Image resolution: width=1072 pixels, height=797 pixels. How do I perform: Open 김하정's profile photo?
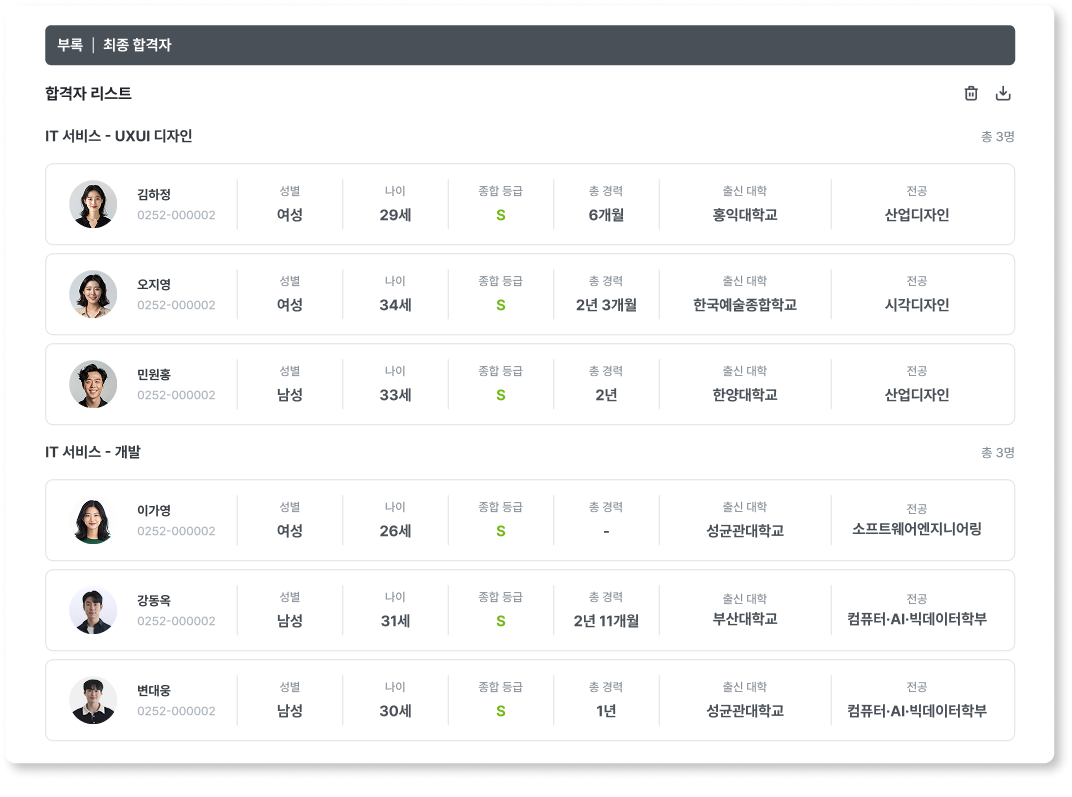[93, 204]
